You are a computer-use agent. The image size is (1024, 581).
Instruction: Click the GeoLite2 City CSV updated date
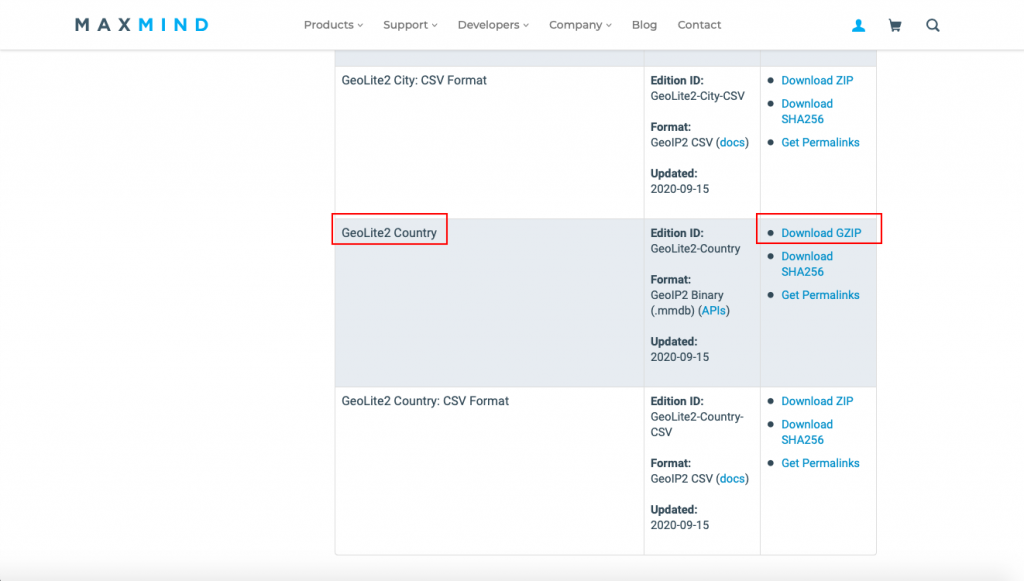tap(680, 189)
